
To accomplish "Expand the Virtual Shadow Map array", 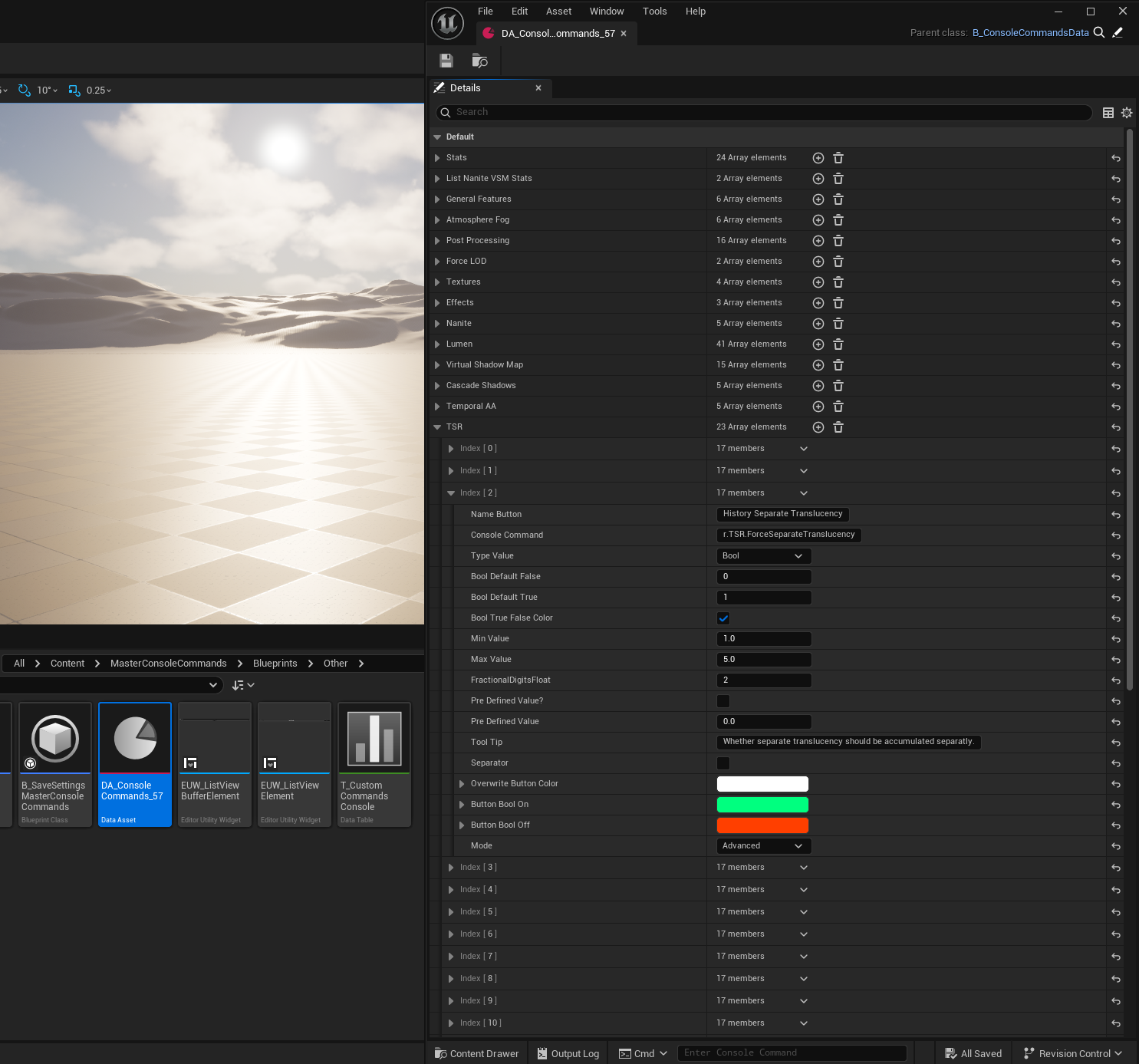I will tap(437, 365).
